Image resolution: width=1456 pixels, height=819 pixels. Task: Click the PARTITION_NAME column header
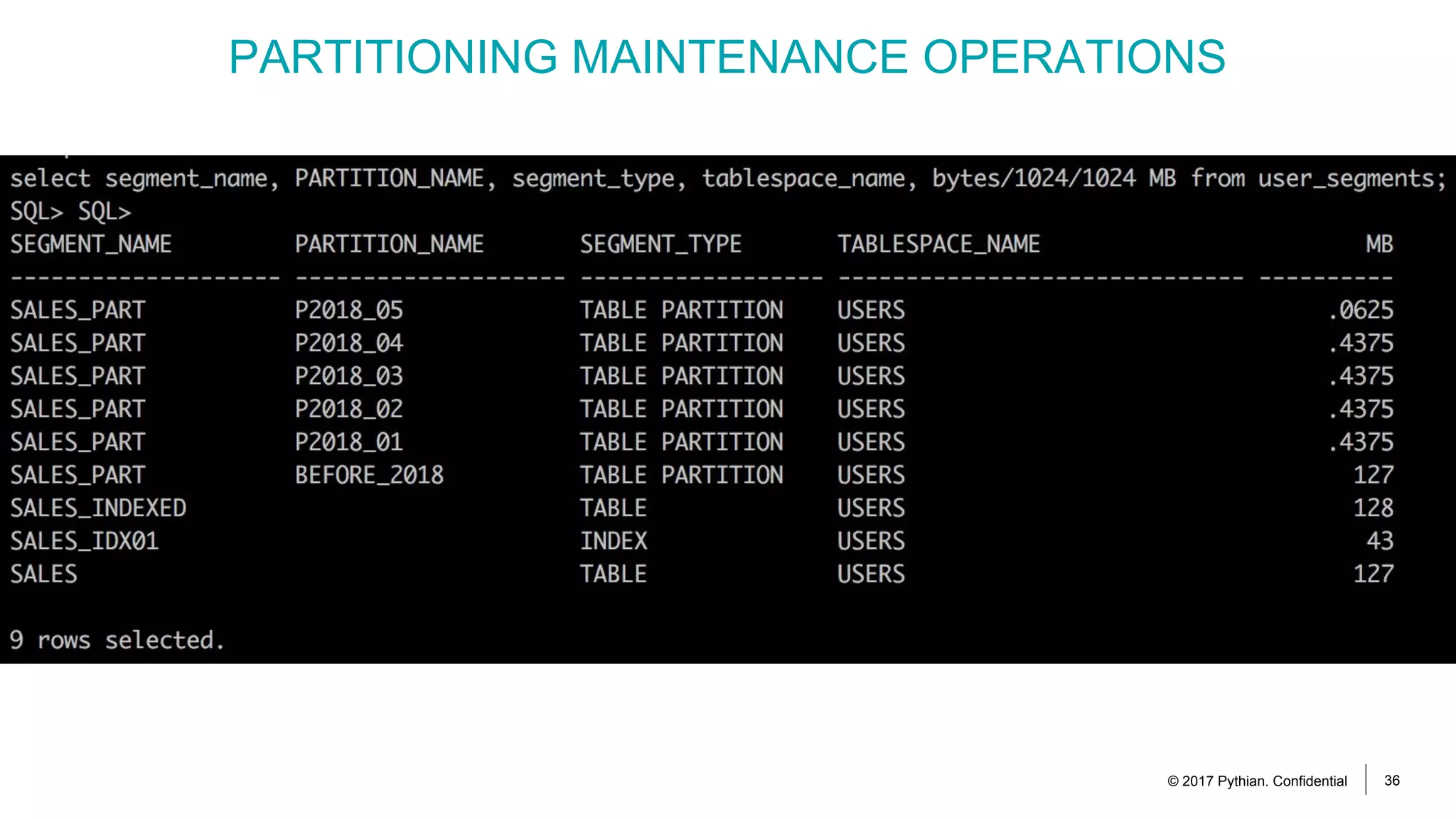pyautogui.click(x=390, y=245)
